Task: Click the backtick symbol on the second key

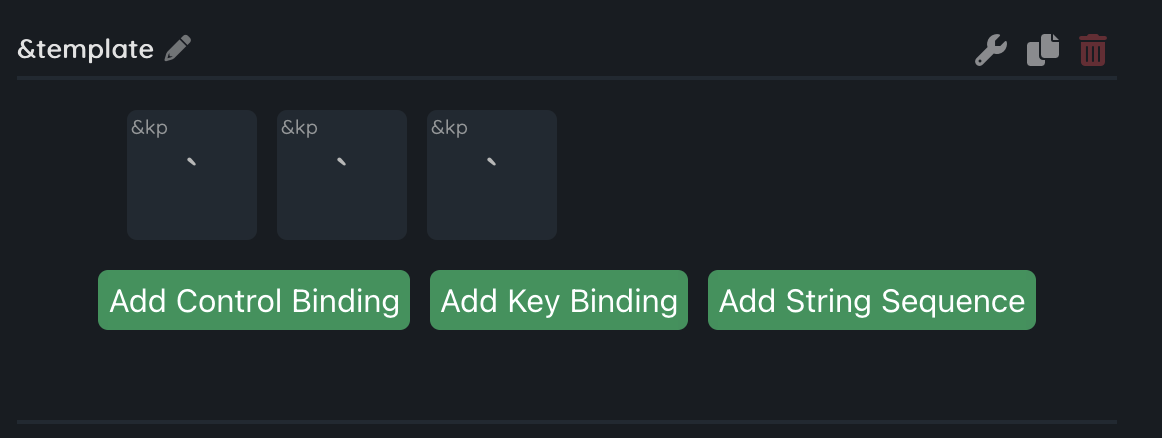Action: 342,162
